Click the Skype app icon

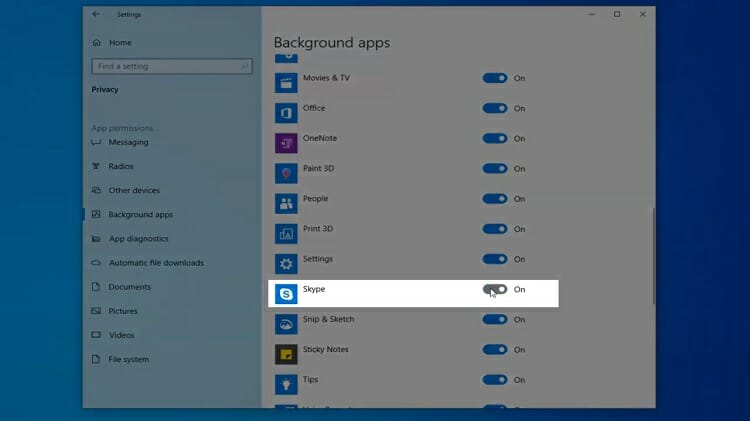(286, 294)
